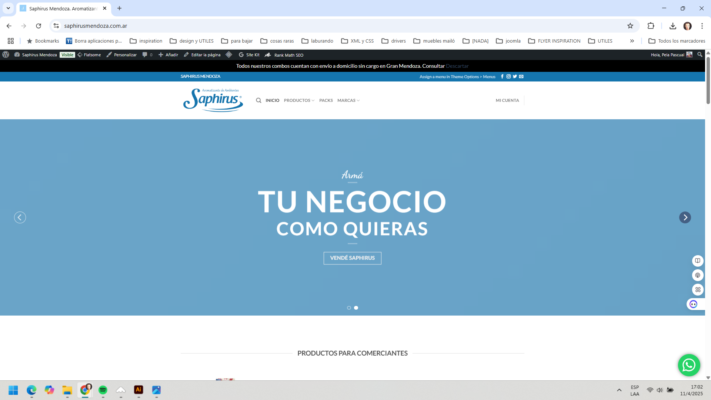
Task: Open the Flatsome theme menu
Action: click(89, 55)
